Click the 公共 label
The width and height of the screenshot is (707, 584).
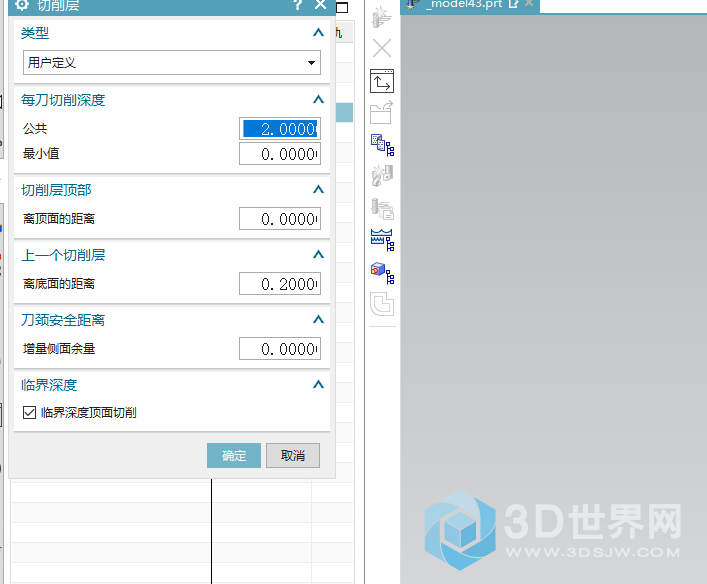pos(35,129)
